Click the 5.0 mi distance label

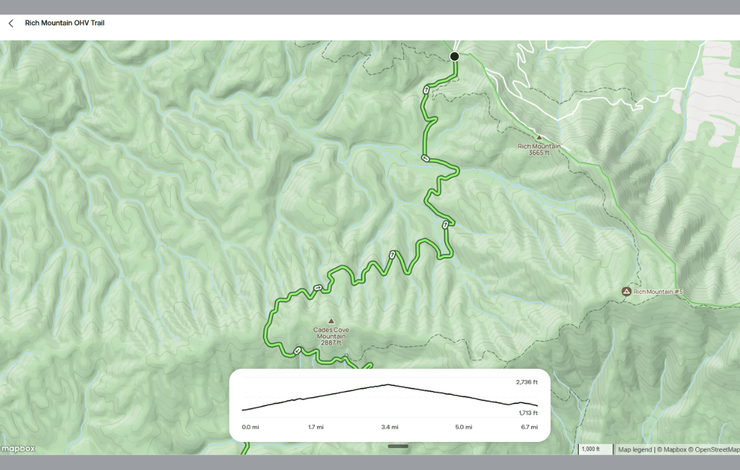point(463,427)
